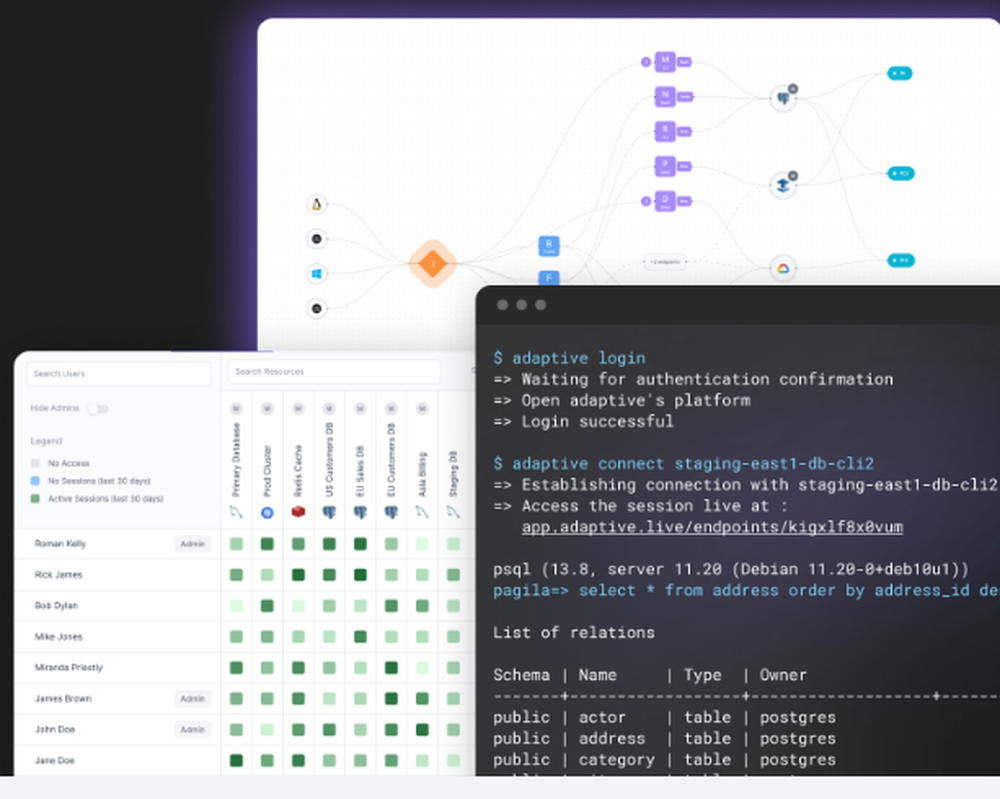
Task: Select the Rick James user row
Action: pyautogui.click(x=117, y=575)
